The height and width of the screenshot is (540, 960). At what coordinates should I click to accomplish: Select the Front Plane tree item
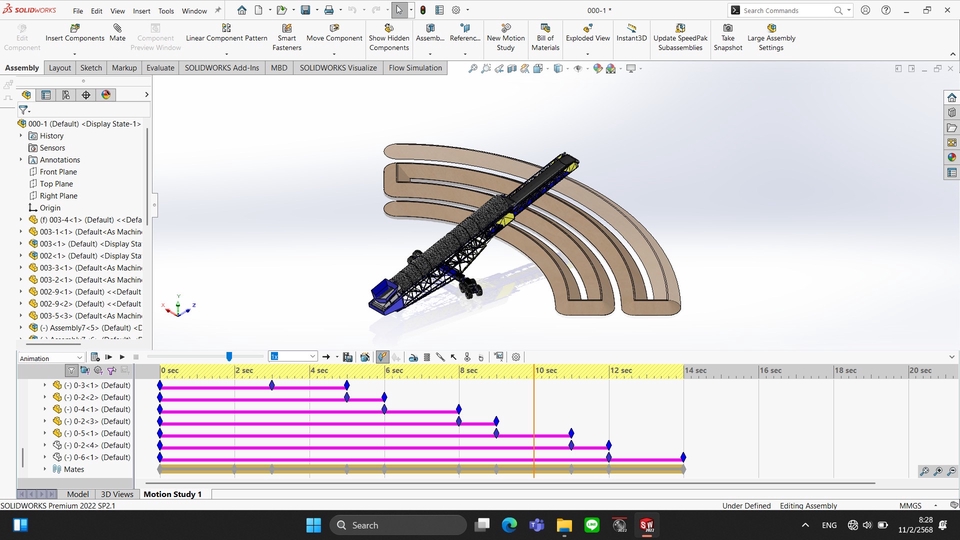tap(58, 172)
